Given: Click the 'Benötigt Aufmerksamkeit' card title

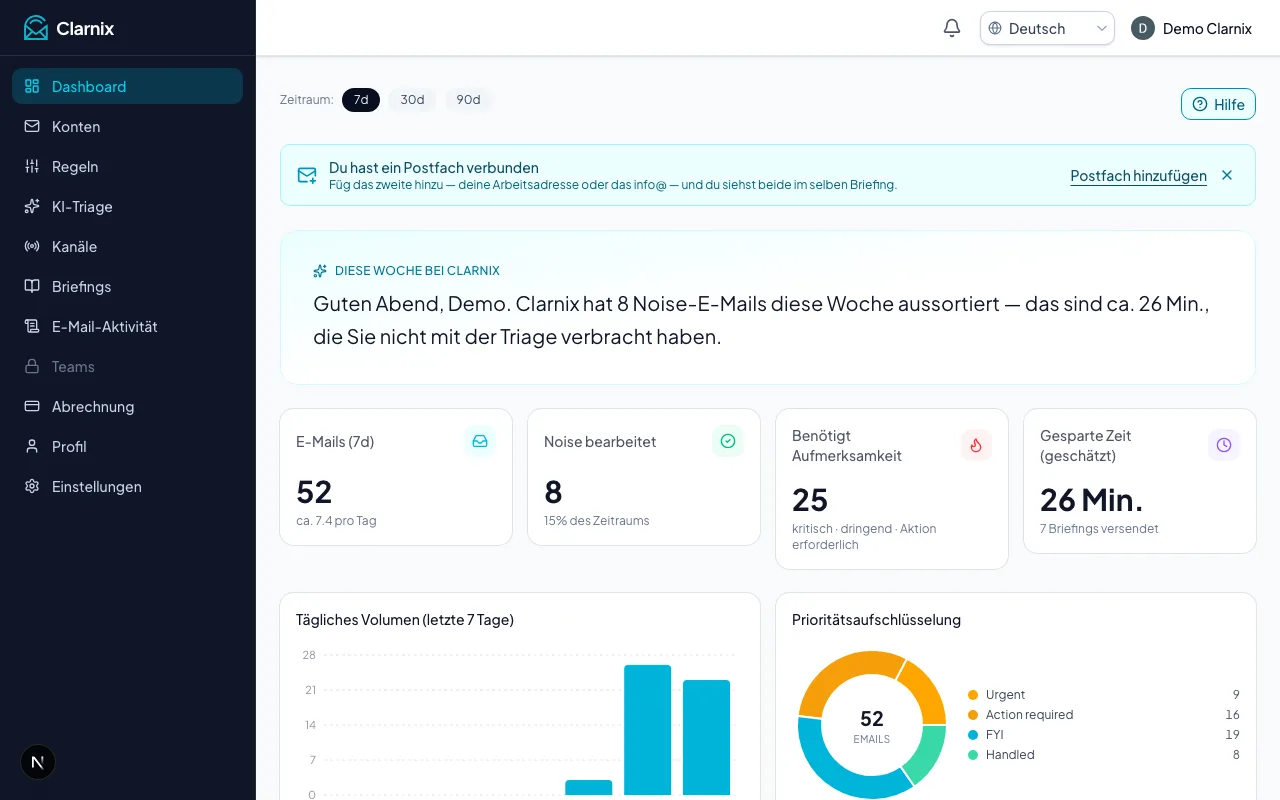Looking at the screenshot, I should click(847, 445).
